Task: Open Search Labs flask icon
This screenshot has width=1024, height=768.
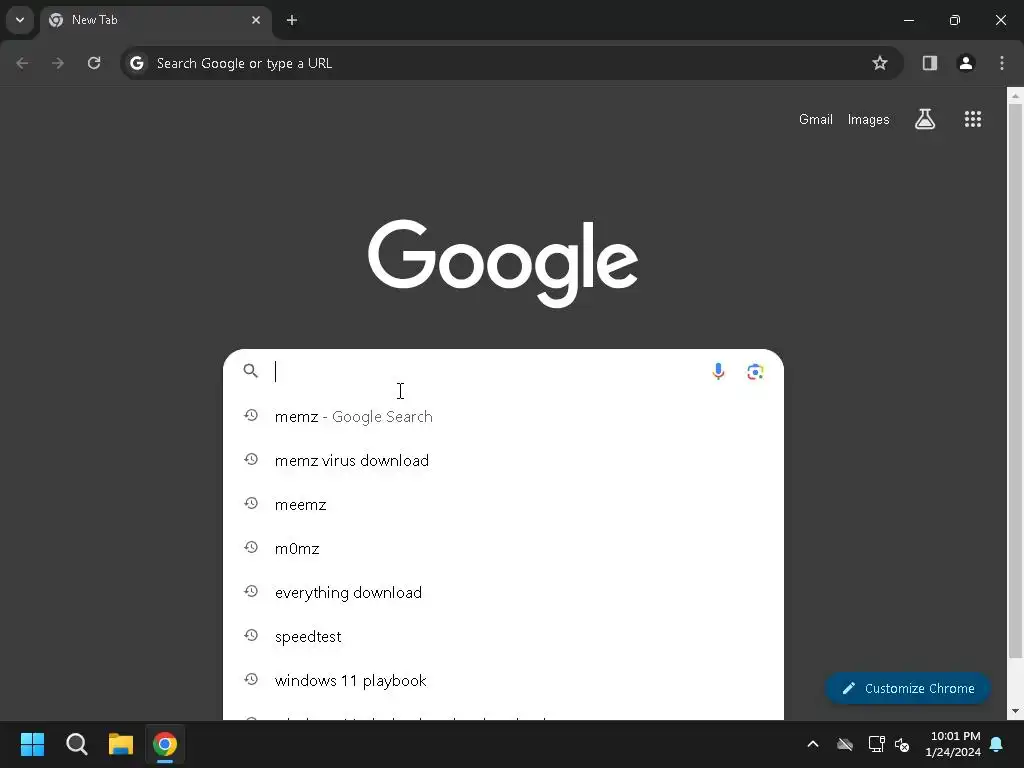Action: [925, 119]
